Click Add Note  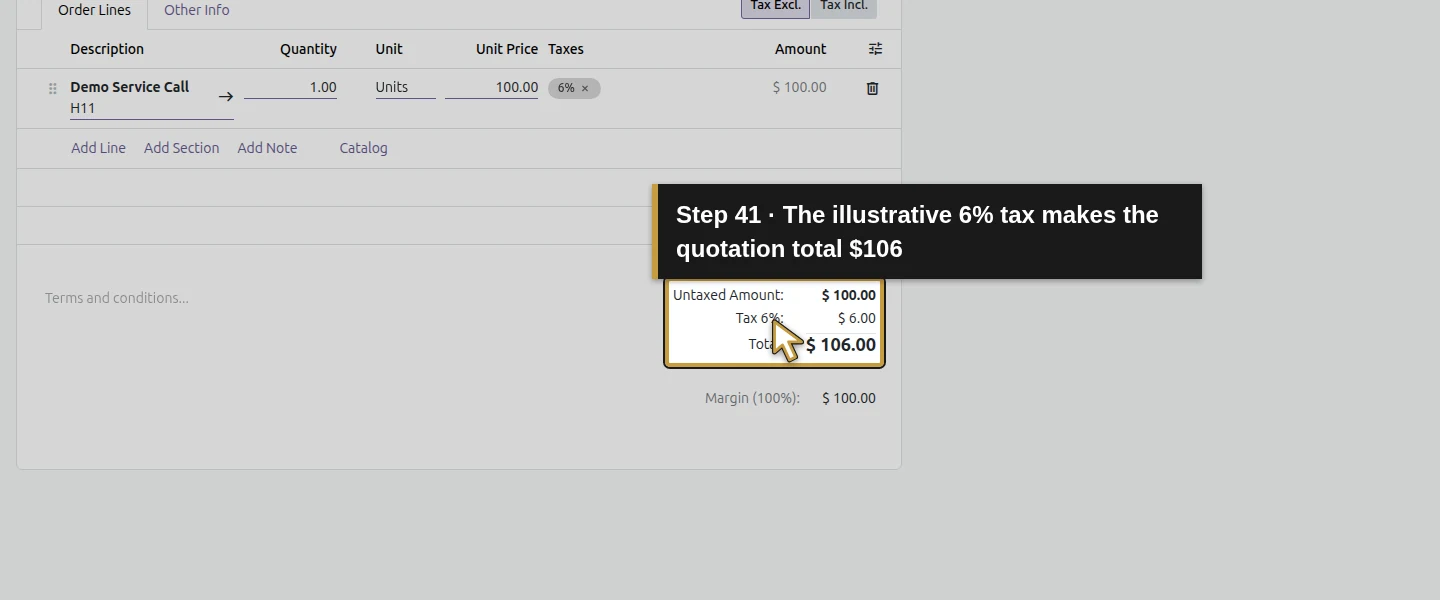pos(267,148)
